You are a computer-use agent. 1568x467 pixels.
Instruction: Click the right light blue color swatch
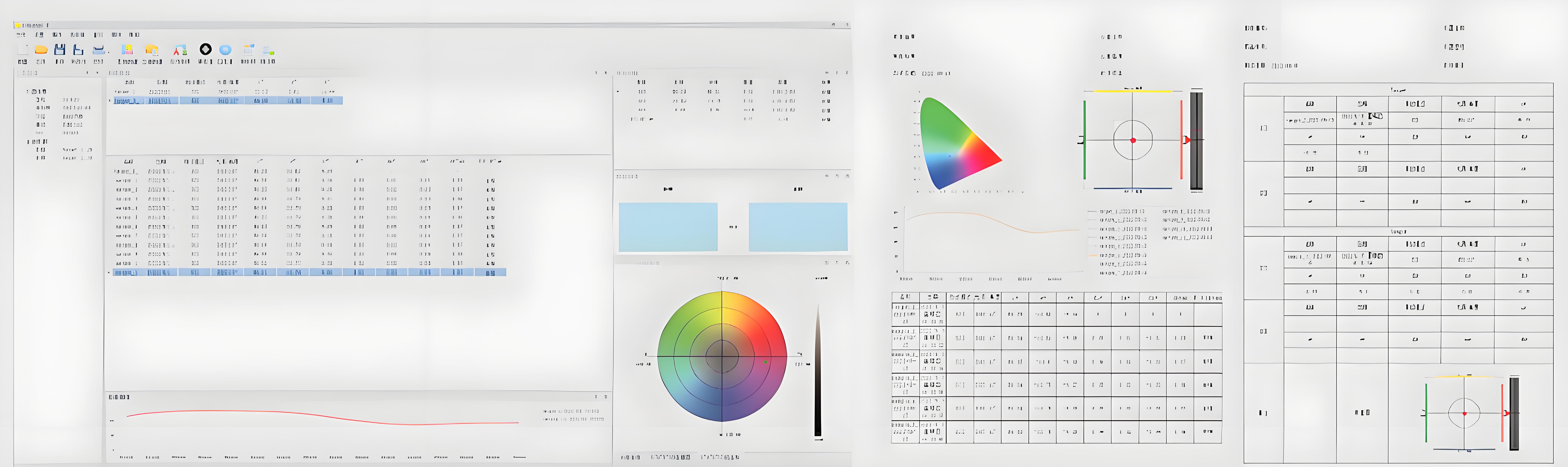tap(798, 226)
